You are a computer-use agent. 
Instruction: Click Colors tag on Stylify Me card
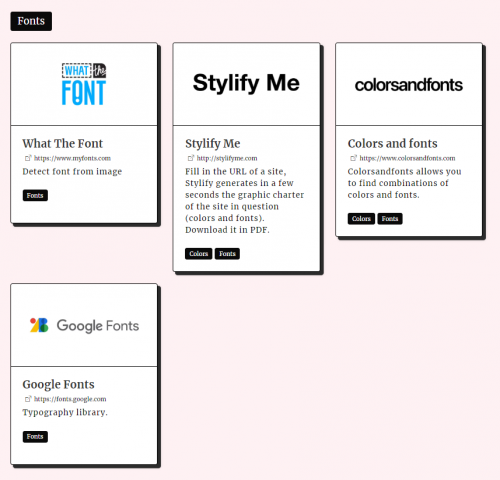198,254
